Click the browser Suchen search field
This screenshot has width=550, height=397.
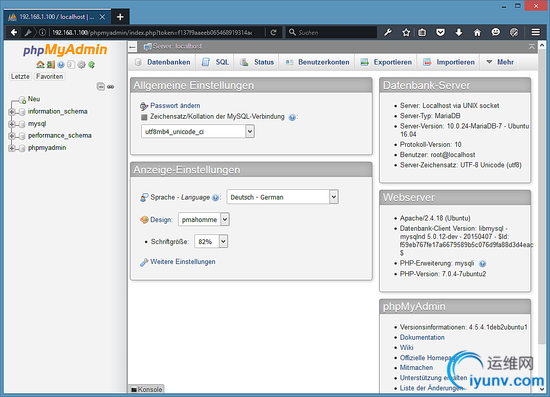(x=331, y=33)
